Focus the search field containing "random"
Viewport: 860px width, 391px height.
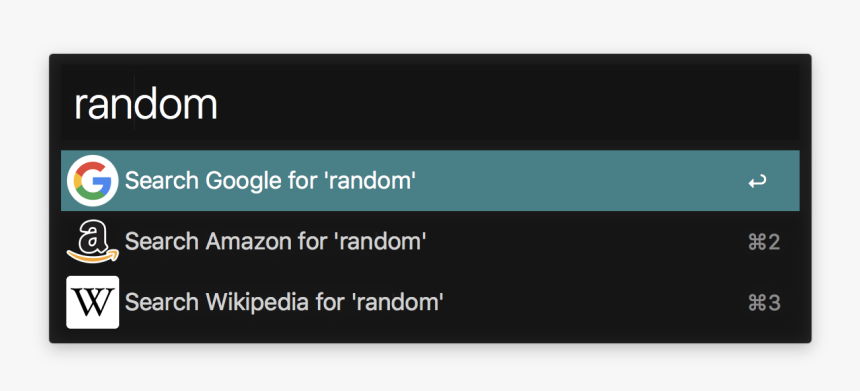pos(430,103)
